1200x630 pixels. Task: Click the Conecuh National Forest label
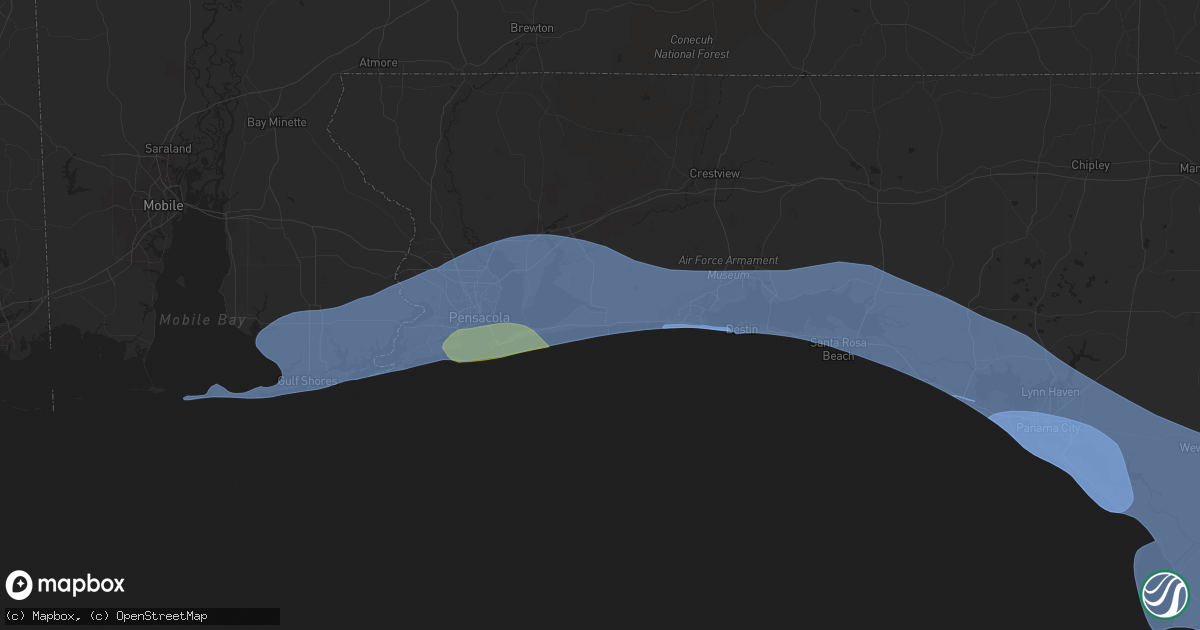tap(692, 47)
